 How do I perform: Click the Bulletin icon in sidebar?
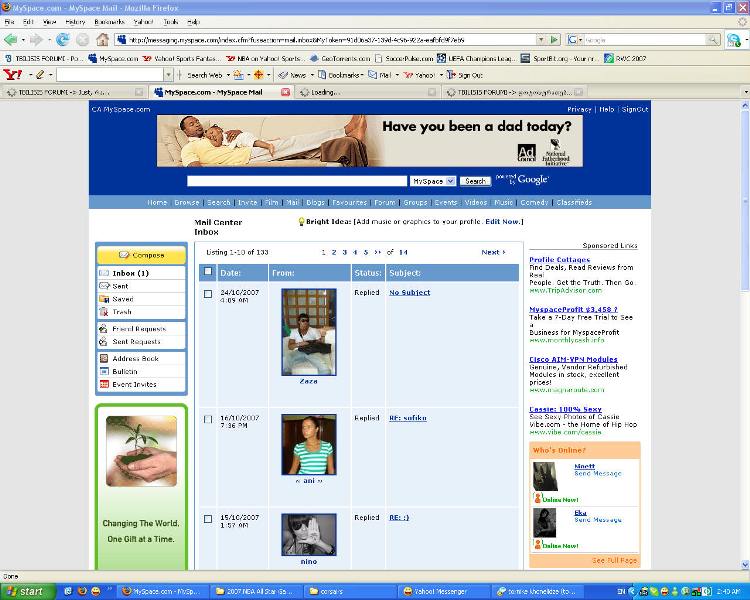click(104, 371)
